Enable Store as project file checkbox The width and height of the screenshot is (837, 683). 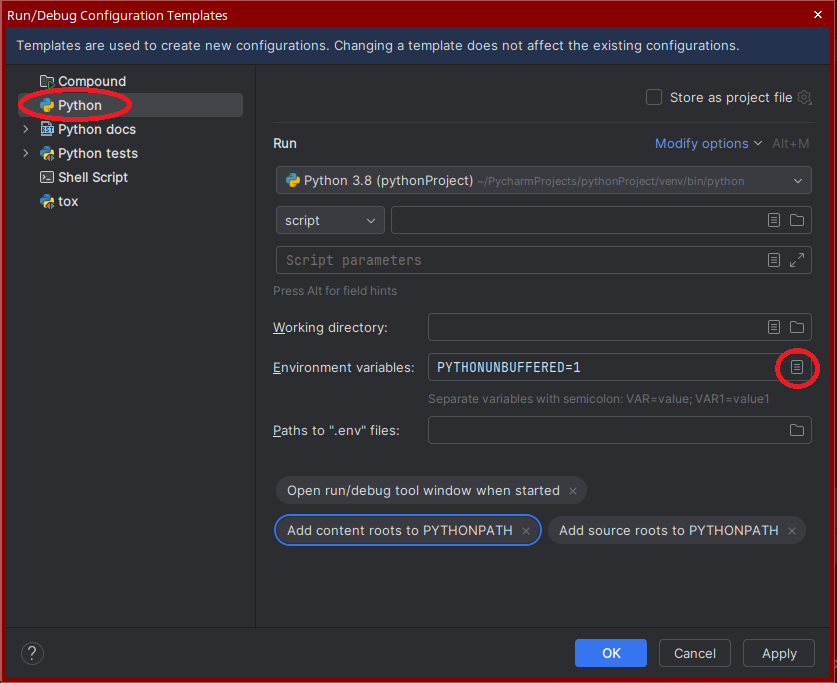654,97
